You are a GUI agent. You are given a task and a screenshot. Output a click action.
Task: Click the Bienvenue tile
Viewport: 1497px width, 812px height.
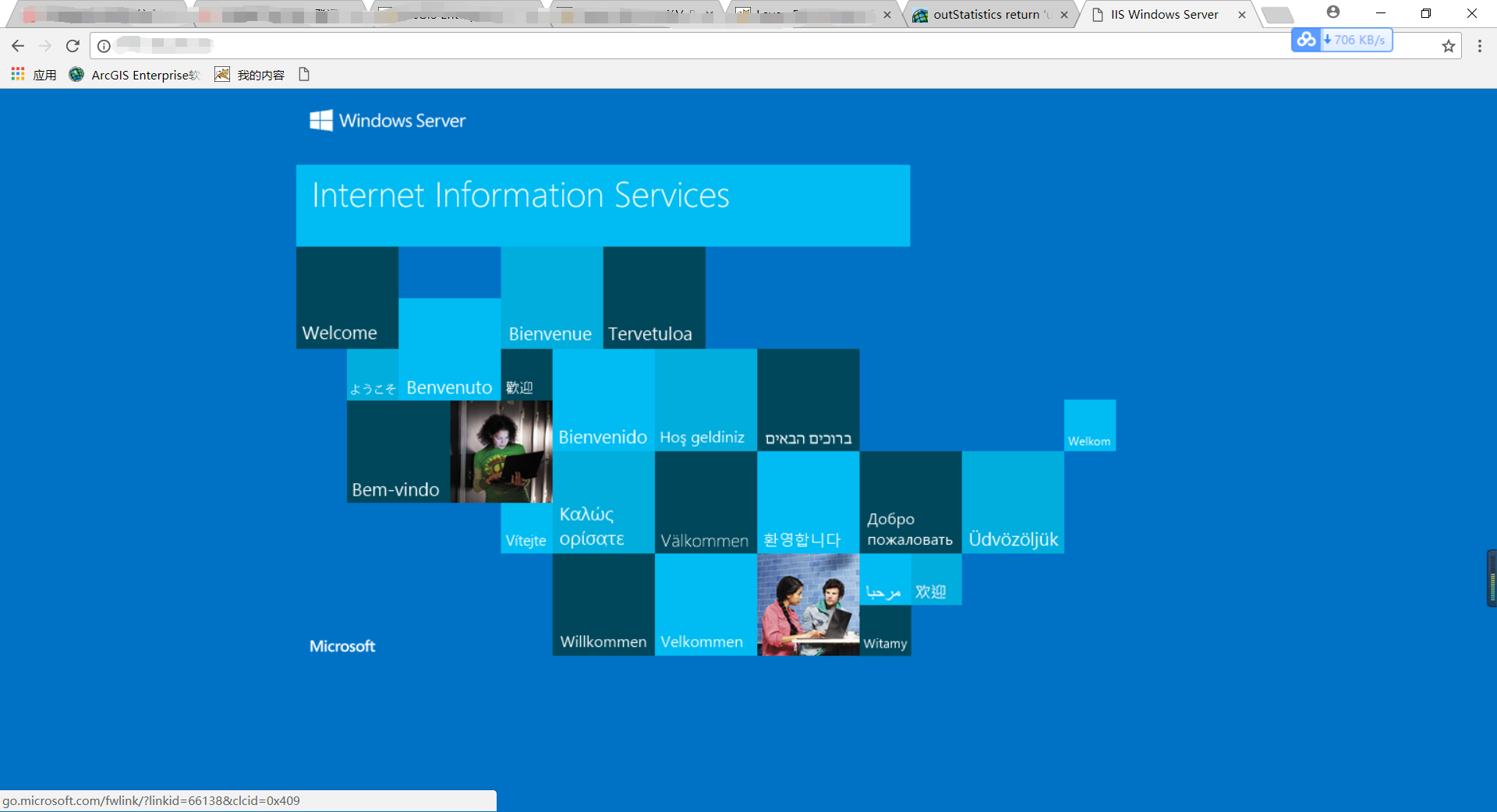(551, 298)
